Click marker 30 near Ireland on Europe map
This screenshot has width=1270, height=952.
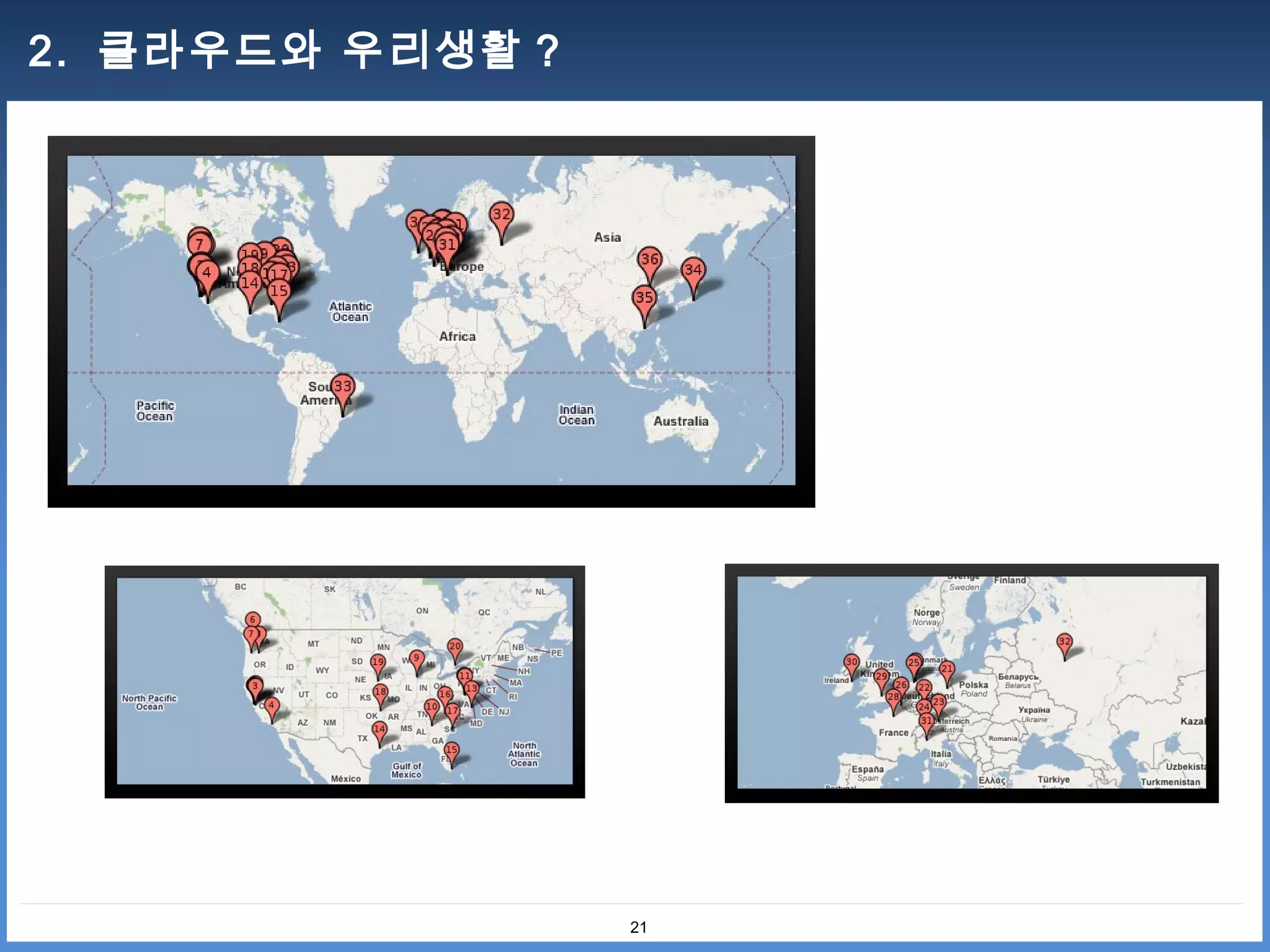pos(851,663)
